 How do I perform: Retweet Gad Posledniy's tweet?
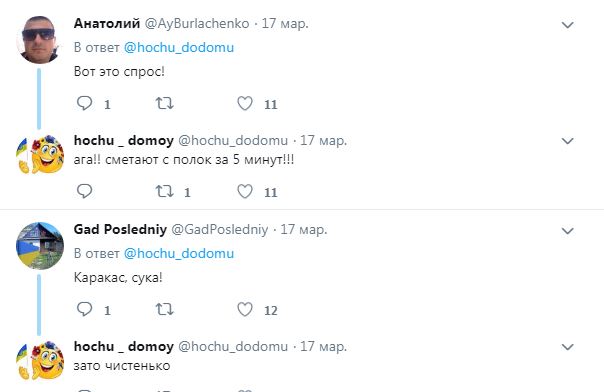(x=164, y=309)
